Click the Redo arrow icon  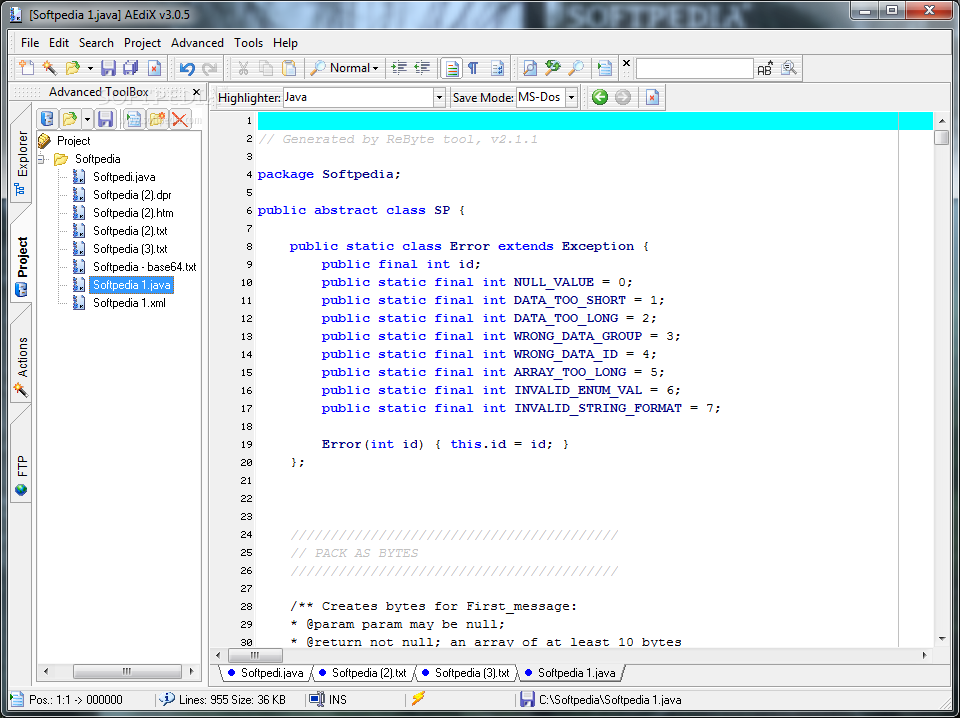(210, 68)
